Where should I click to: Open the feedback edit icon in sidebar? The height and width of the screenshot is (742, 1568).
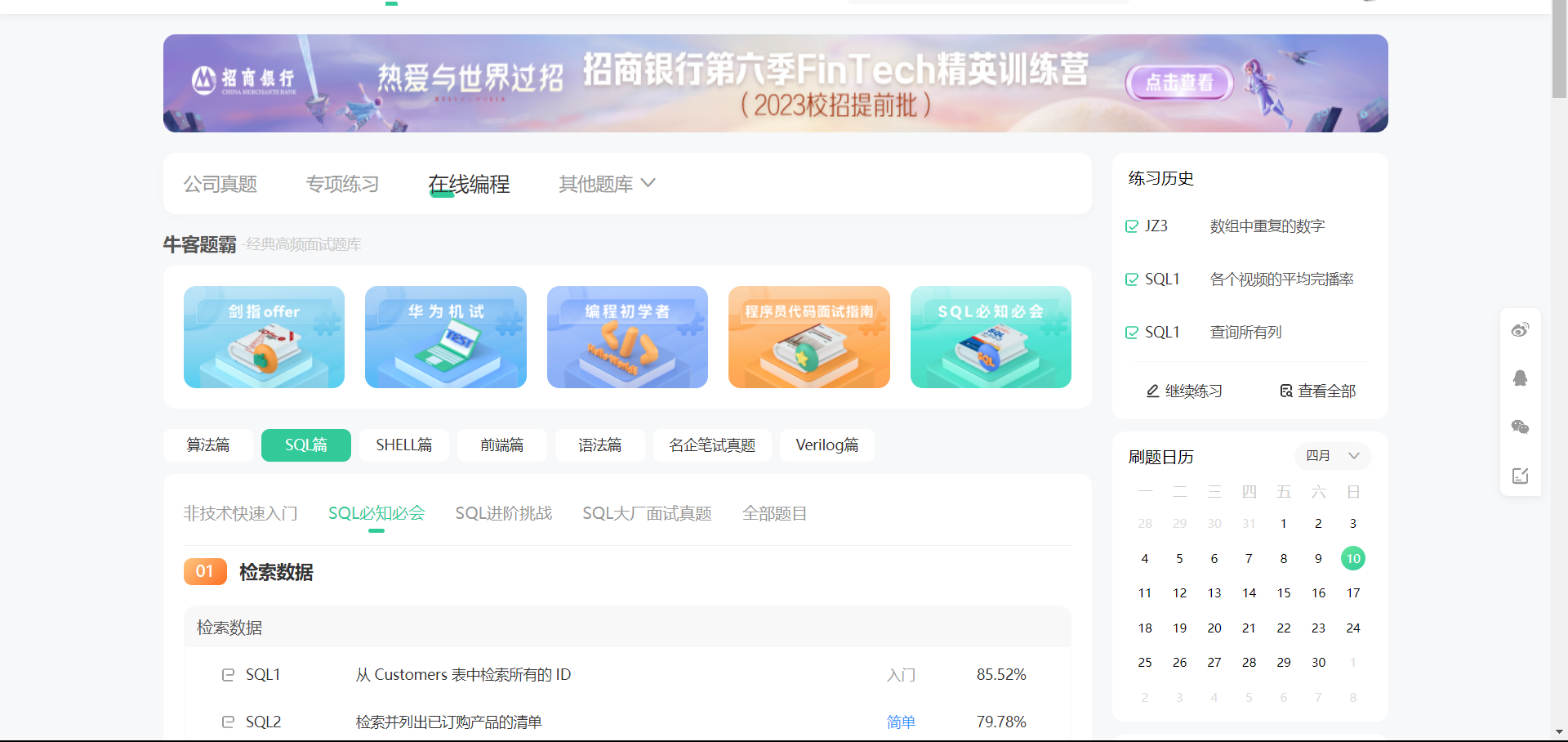point(1520,476)
